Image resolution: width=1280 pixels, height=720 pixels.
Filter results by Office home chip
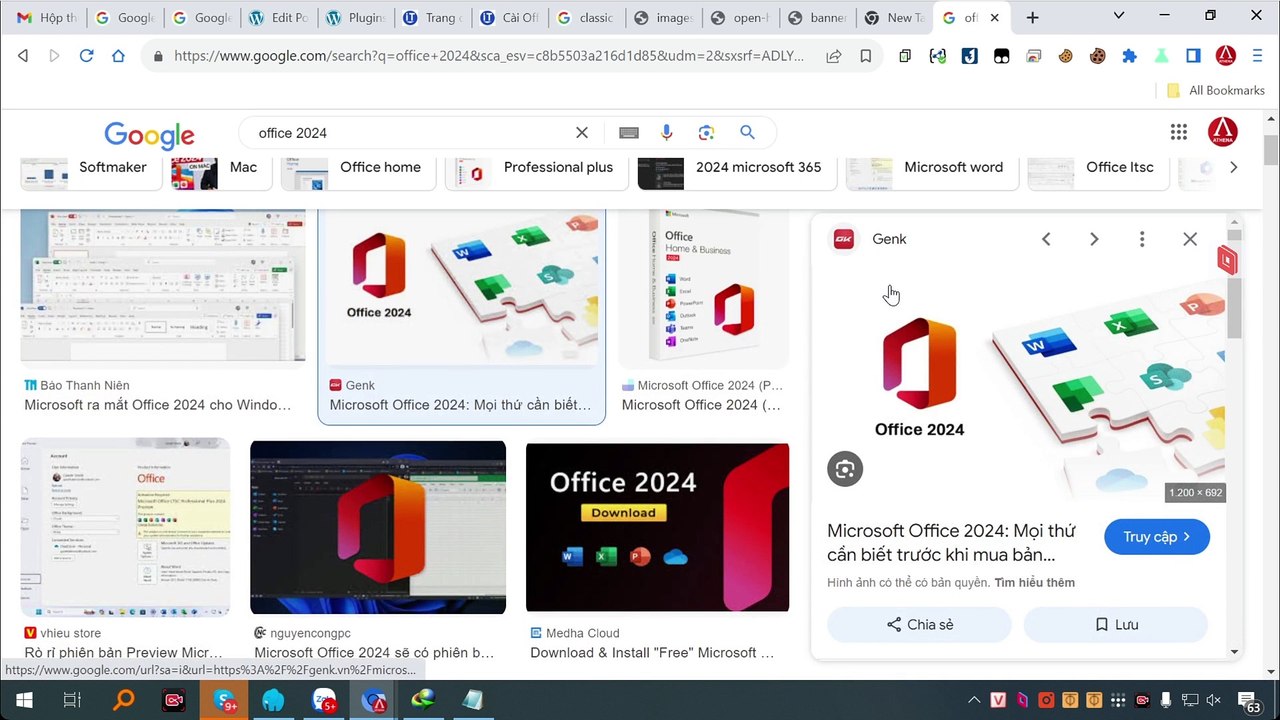358,169
